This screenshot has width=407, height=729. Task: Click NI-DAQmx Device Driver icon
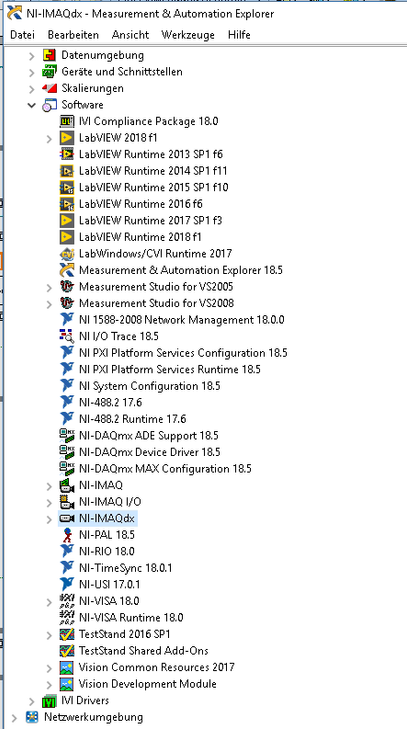pyautogui.click(x=67, y=452)
